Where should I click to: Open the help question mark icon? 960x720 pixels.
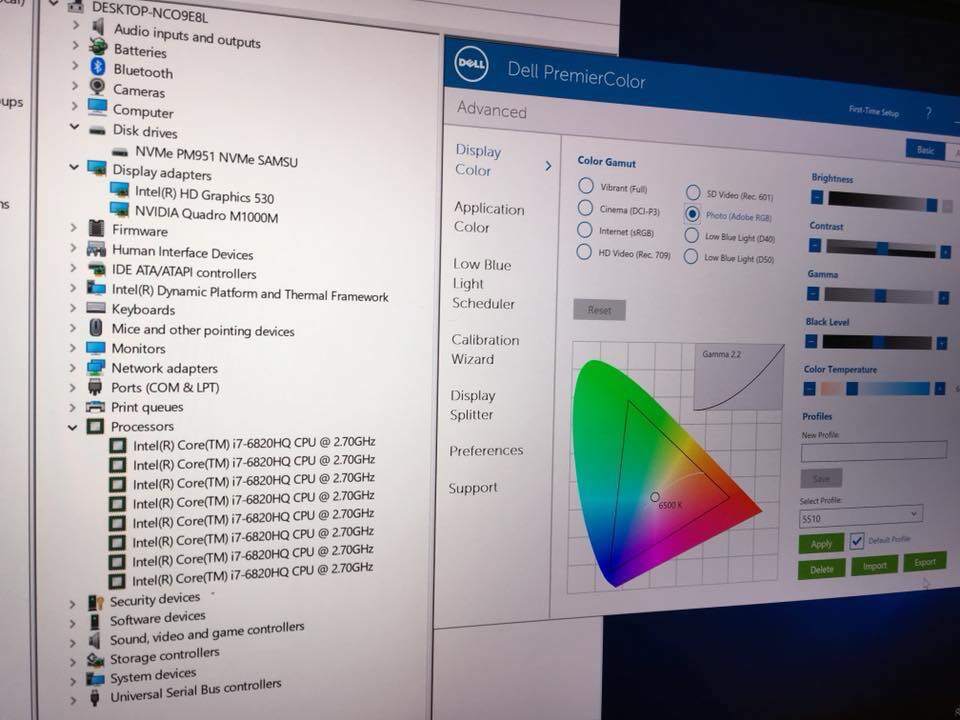[x=928, y=113]
